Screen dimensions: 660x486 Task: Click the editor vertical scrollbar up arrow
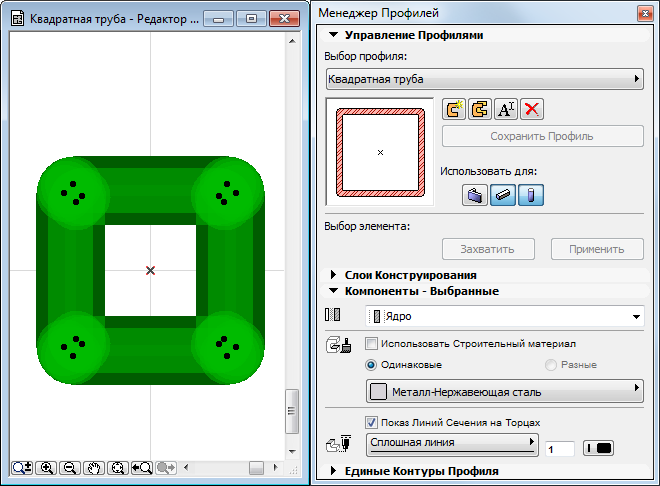coord(293,41)
